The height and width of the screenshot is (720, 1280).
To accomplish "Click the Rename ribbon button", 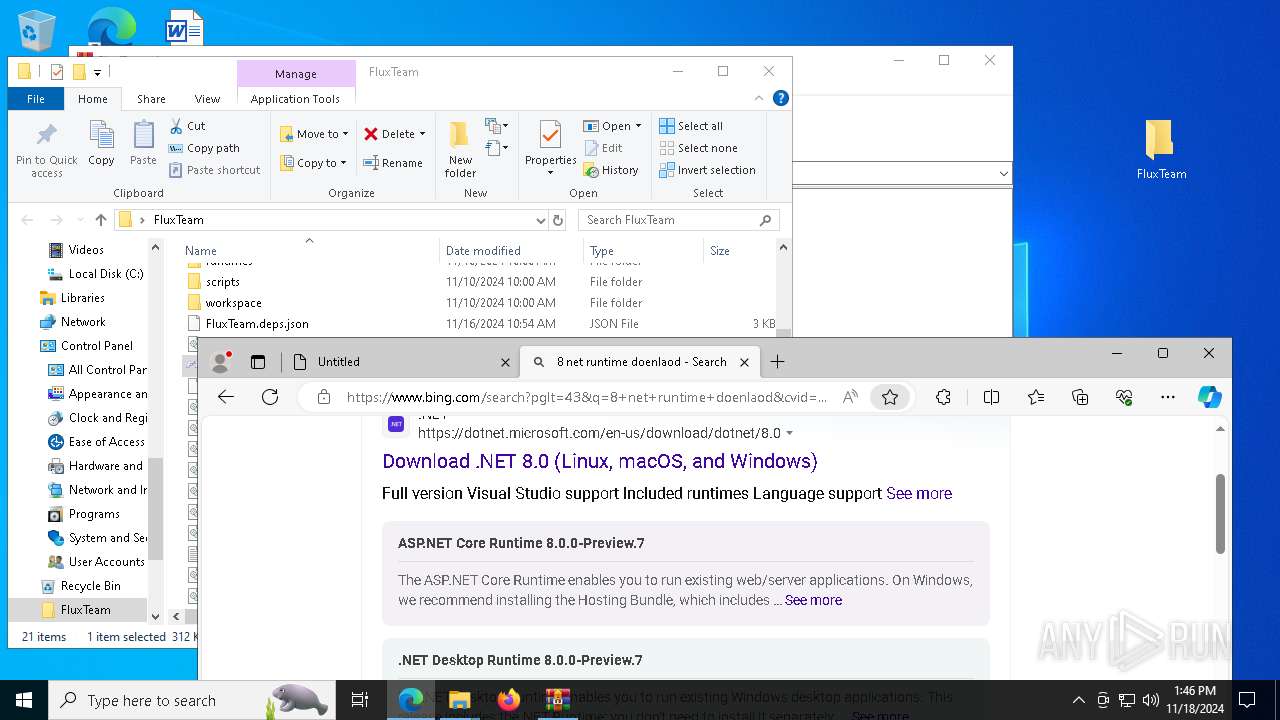I will (x=393, y=163).
